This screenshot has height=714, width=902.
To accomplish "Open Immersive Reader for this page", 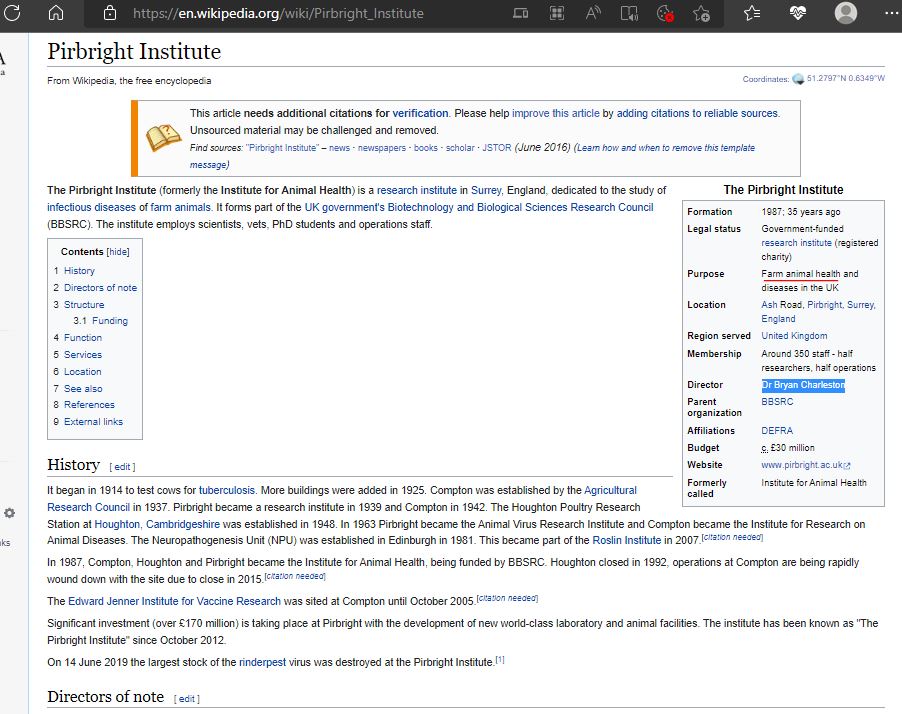I will pyautogui.click(x=629, y=13).
